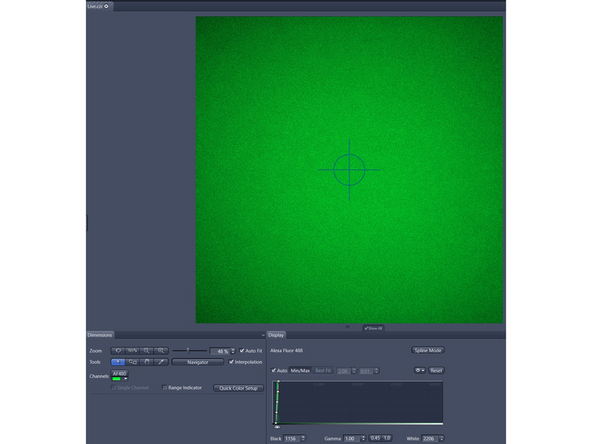This screenshot has height=444, width=592.
Task: Select Best Fit display mode
Action: pos(323,371)
